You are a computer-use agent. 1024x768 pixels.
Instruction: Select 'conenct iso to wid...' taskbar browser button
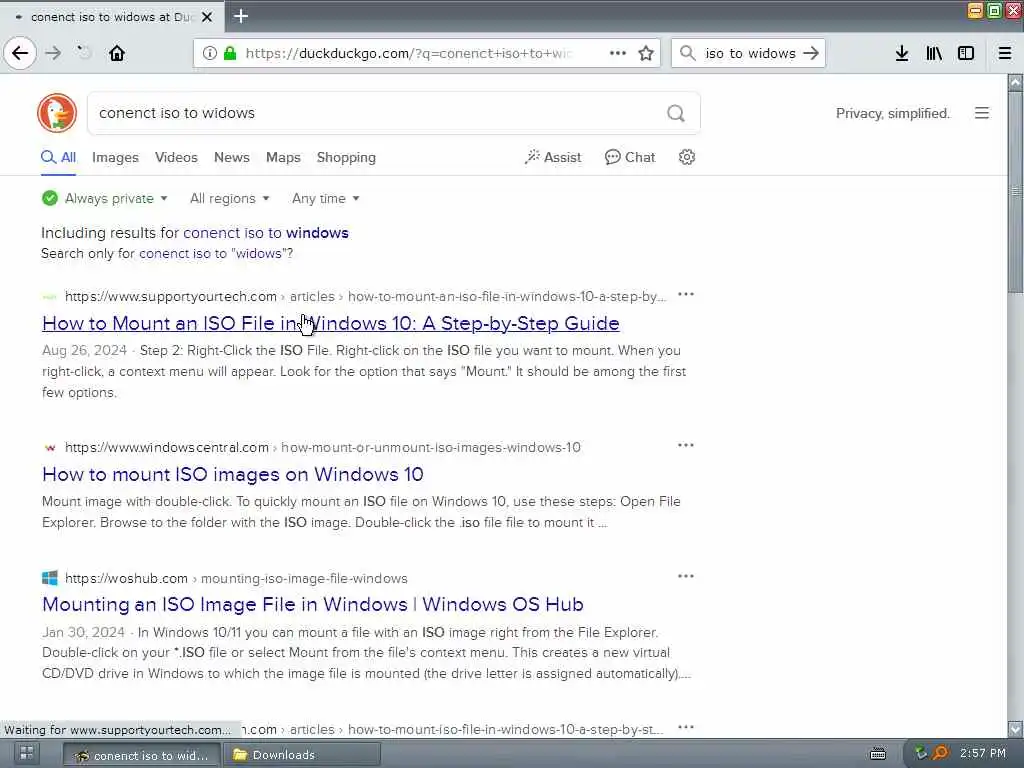click(142, 755)
